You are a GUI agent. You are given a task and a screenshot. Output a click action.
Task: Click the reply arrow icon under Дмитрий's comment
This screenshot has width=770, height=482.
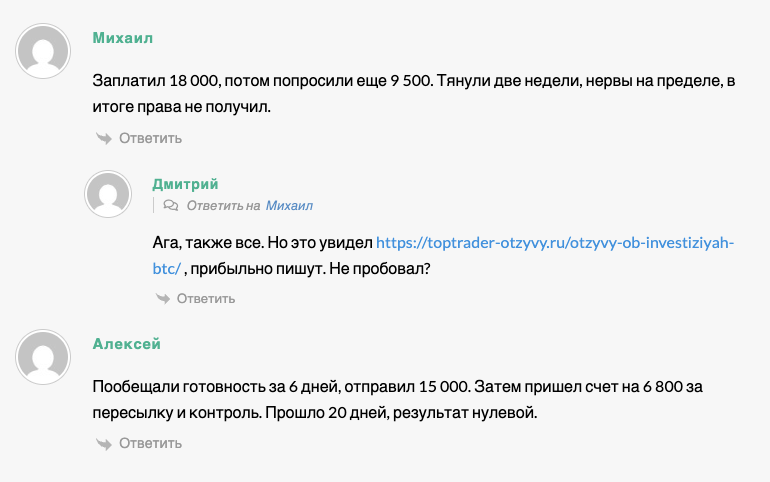(163, 298)
